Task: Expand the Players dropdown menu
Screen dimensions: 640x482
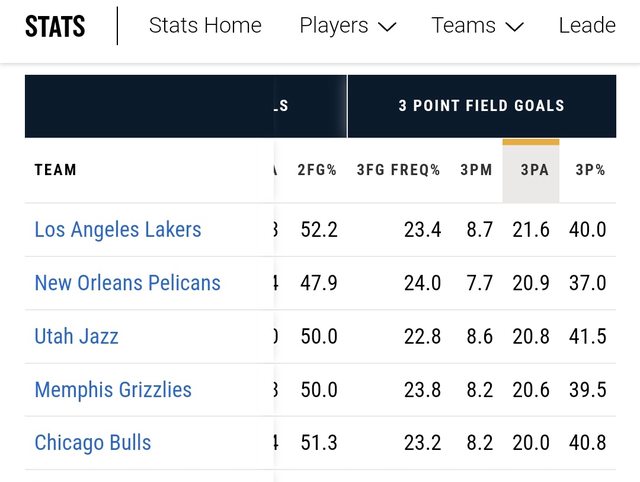Action: click(x=347, y=26)
